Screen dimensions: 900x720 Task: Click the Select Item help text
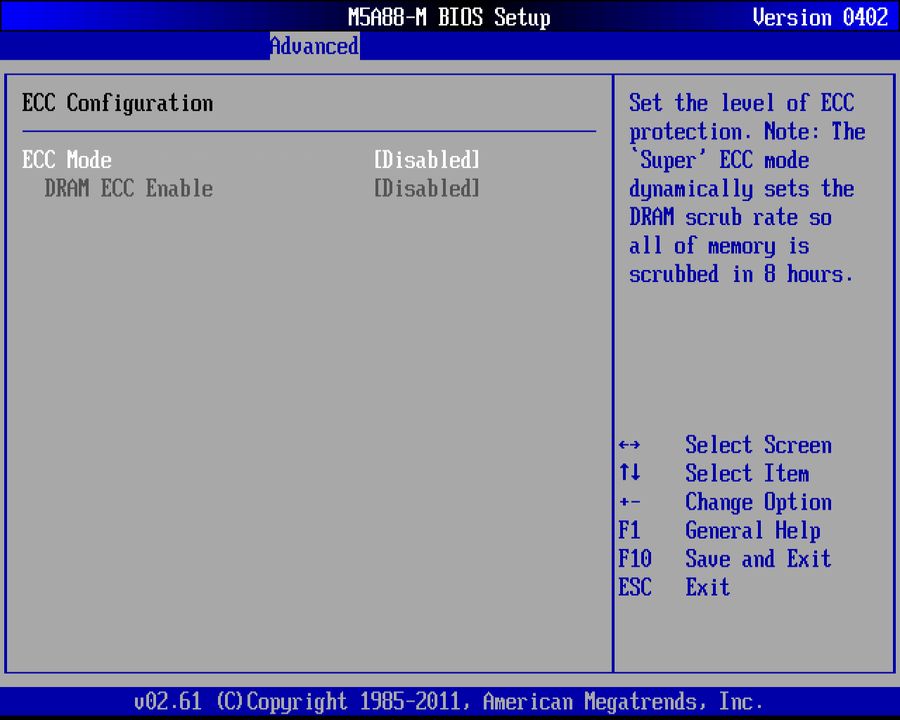(747, 473)
